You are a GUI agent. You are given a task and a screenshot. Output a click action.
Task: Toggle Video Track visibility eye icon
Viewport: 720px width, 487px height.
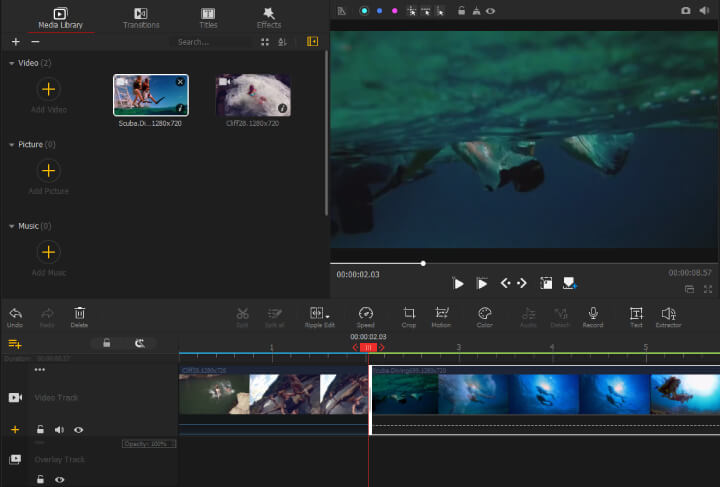point(78,429)
